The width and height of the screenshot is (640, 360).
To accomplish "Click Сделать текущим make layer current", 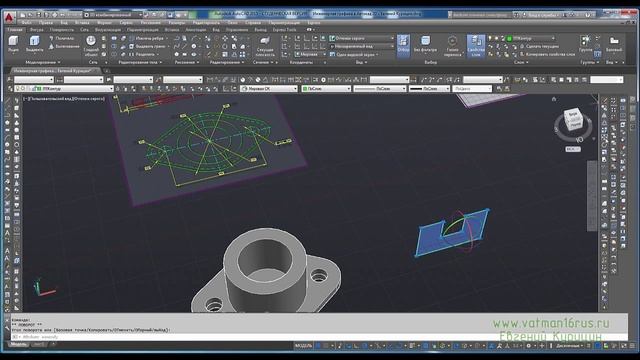I will [538, 46].
